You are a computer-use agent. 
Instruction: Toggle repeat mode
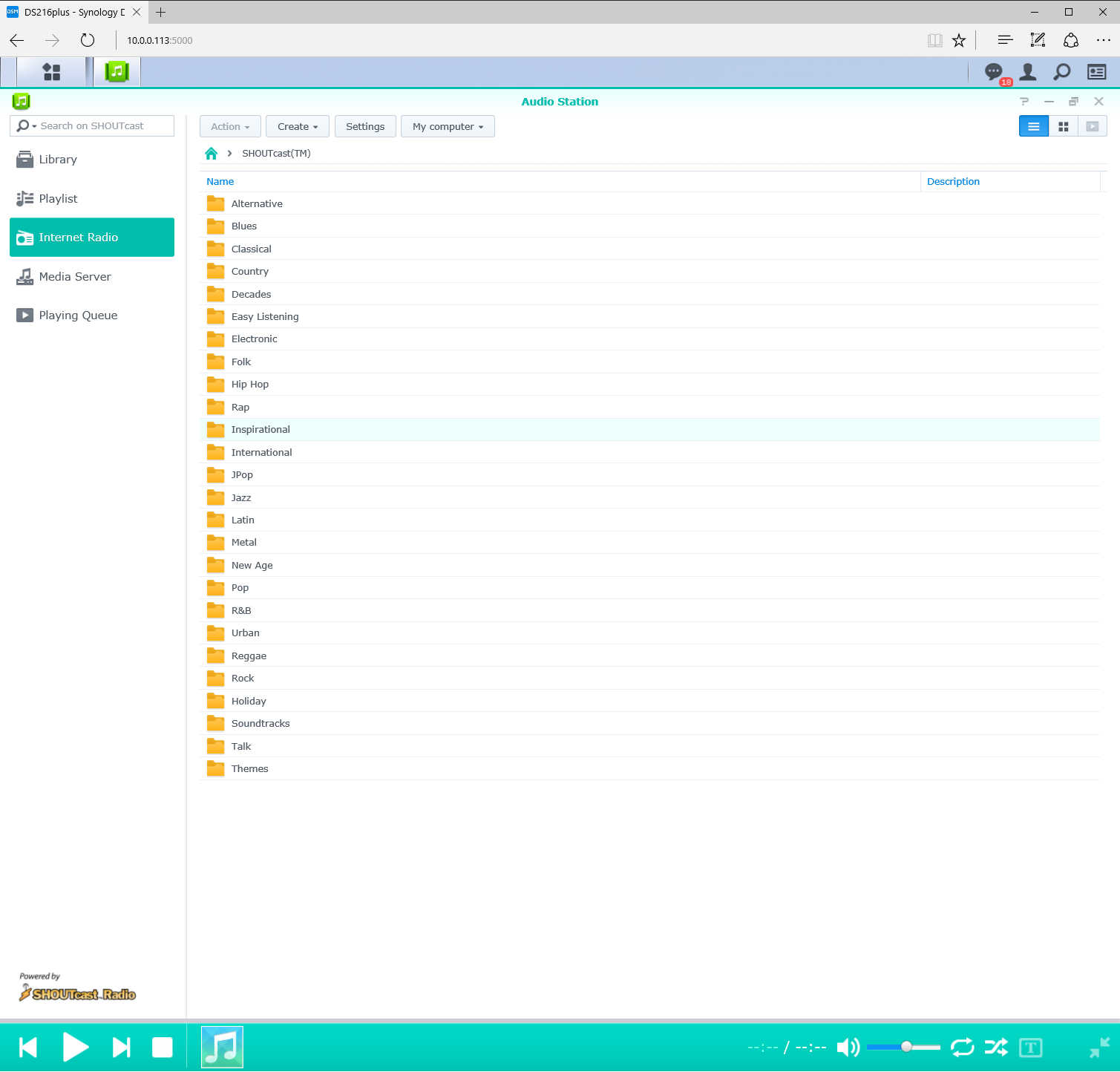point(962,1048)
